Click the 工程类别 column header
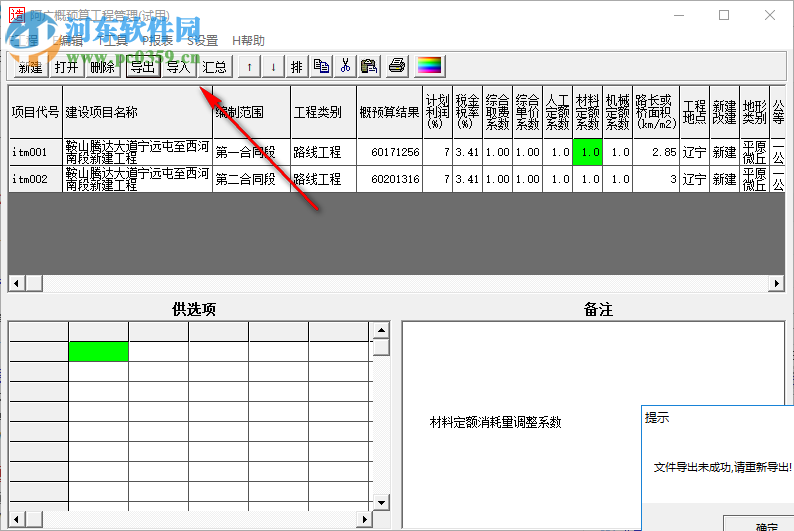This screenshot has width=794, height=531. (323, 112)
